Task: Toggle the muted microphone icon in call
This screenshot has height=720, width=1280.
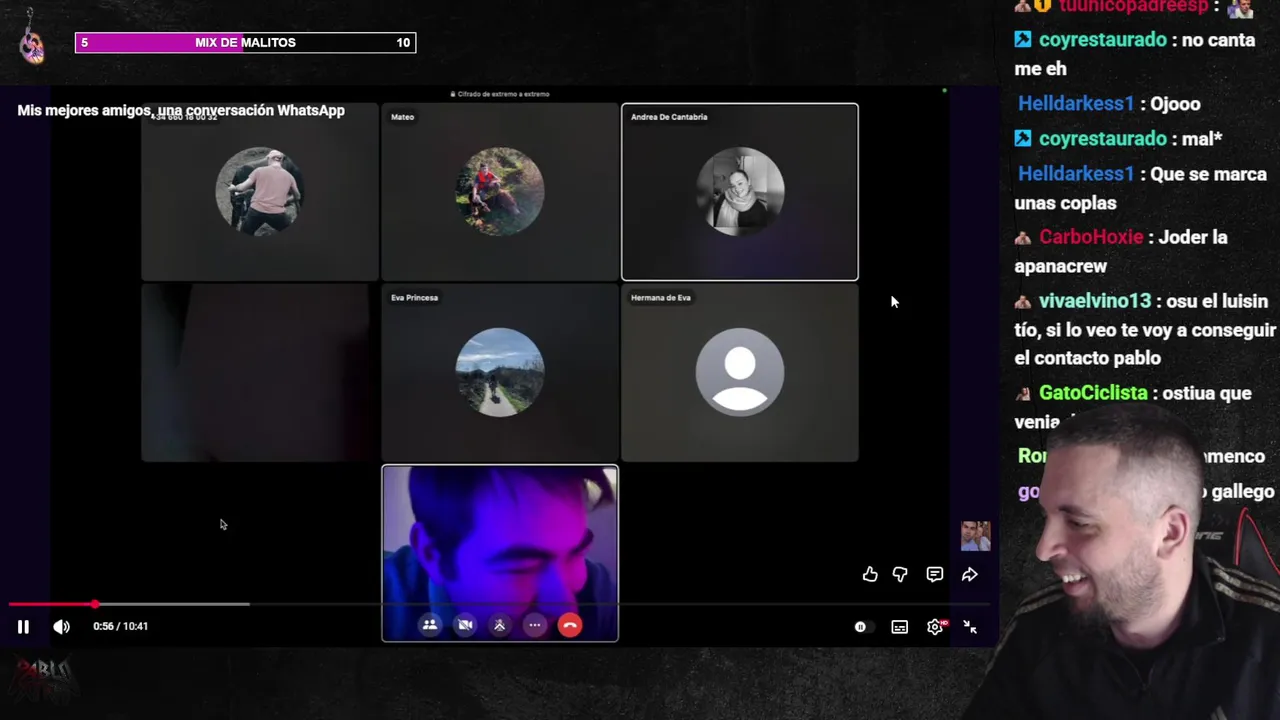Action: point(500,625)
